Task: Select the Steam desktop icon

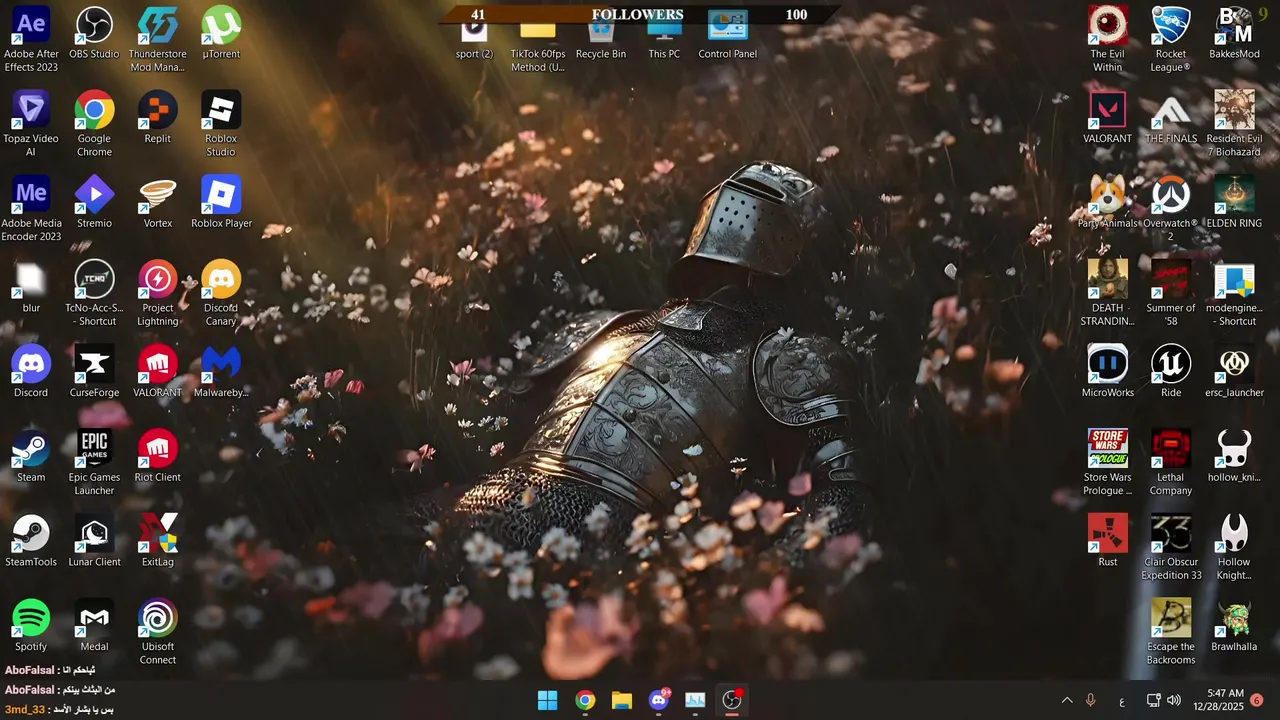Action: click(31, 457)
